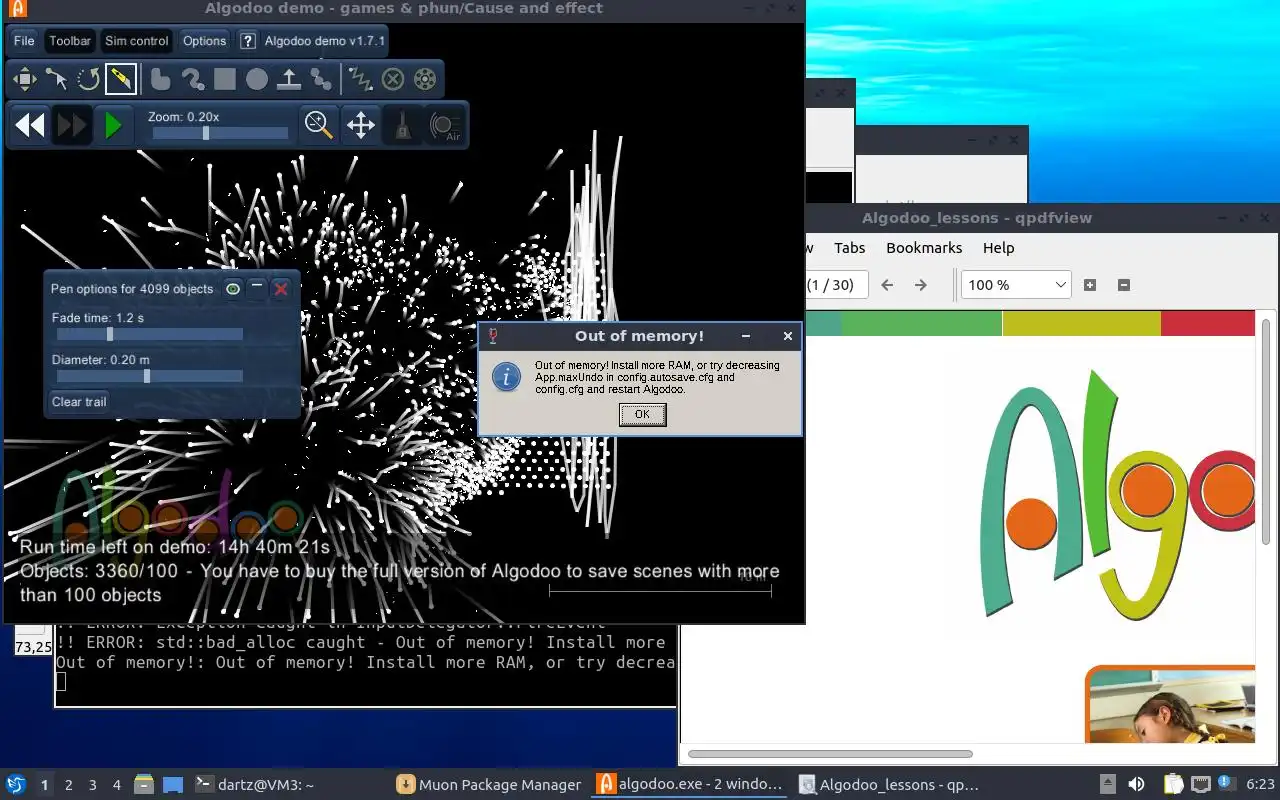Minimize the Pen options panel
Screen dimensions: 1280x800
(x=257, y=288)
